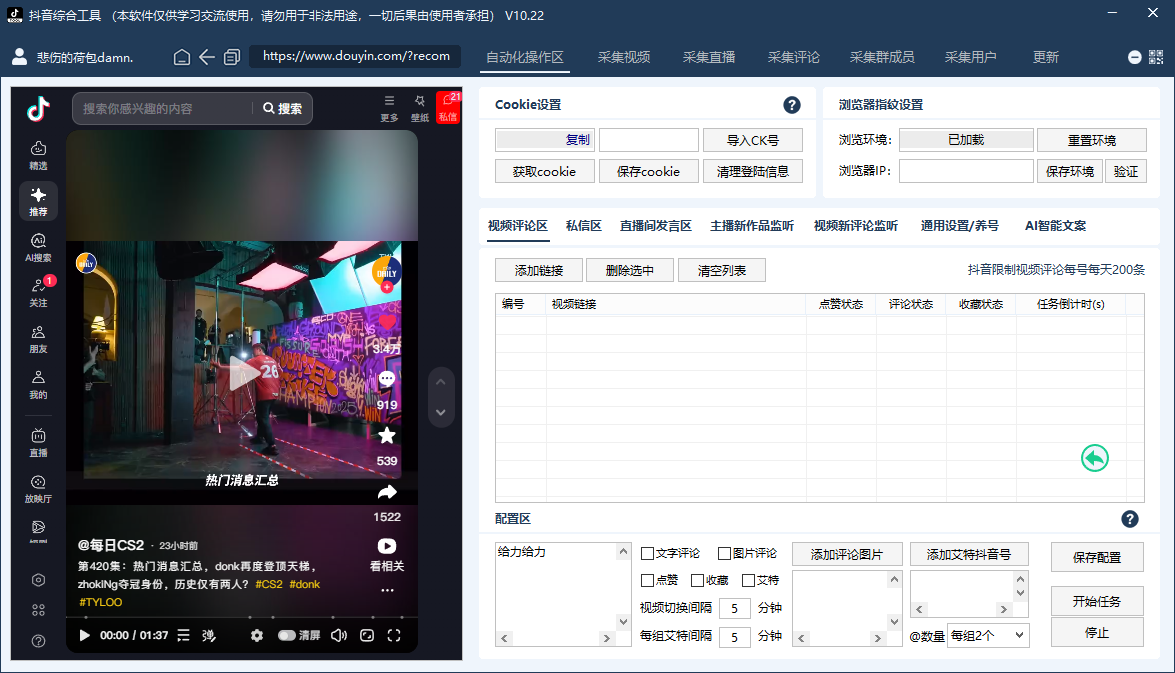Image resolution: width=1175 pixels, height=673 pixels.
Task: Enable the 文字评论 checkbox
Action: [x=647, y=553]
